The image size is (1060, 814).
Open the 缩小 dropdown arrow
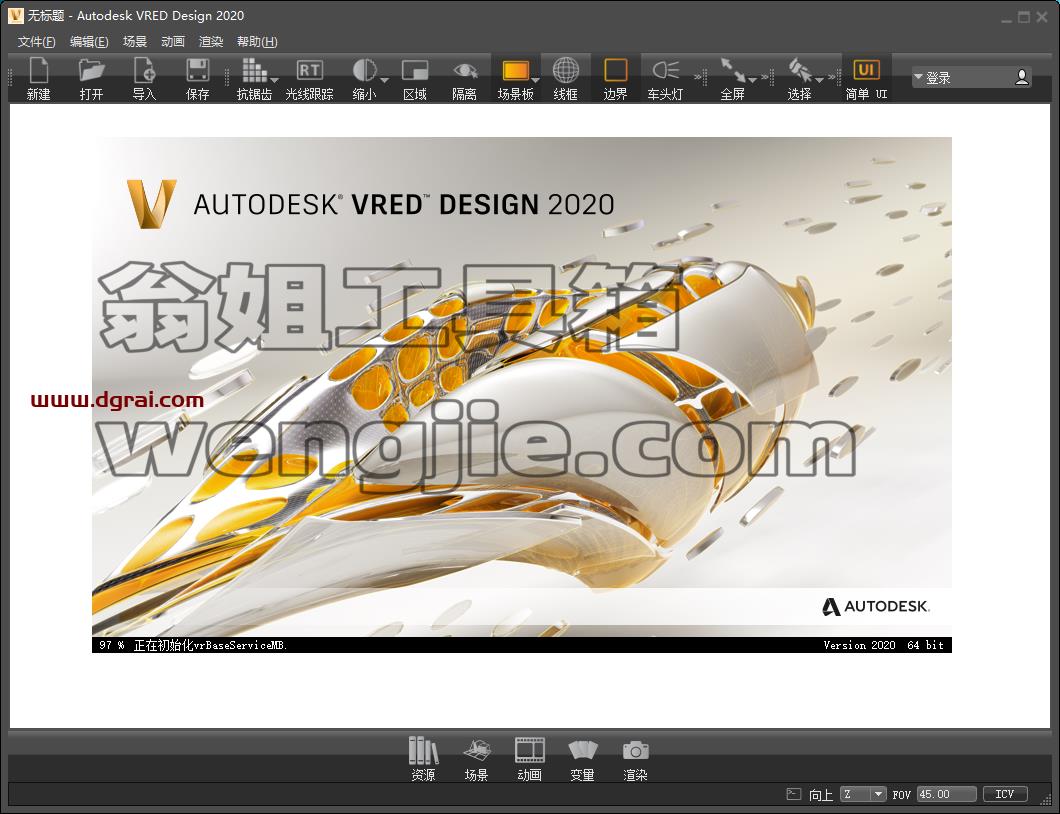[385, 81]
